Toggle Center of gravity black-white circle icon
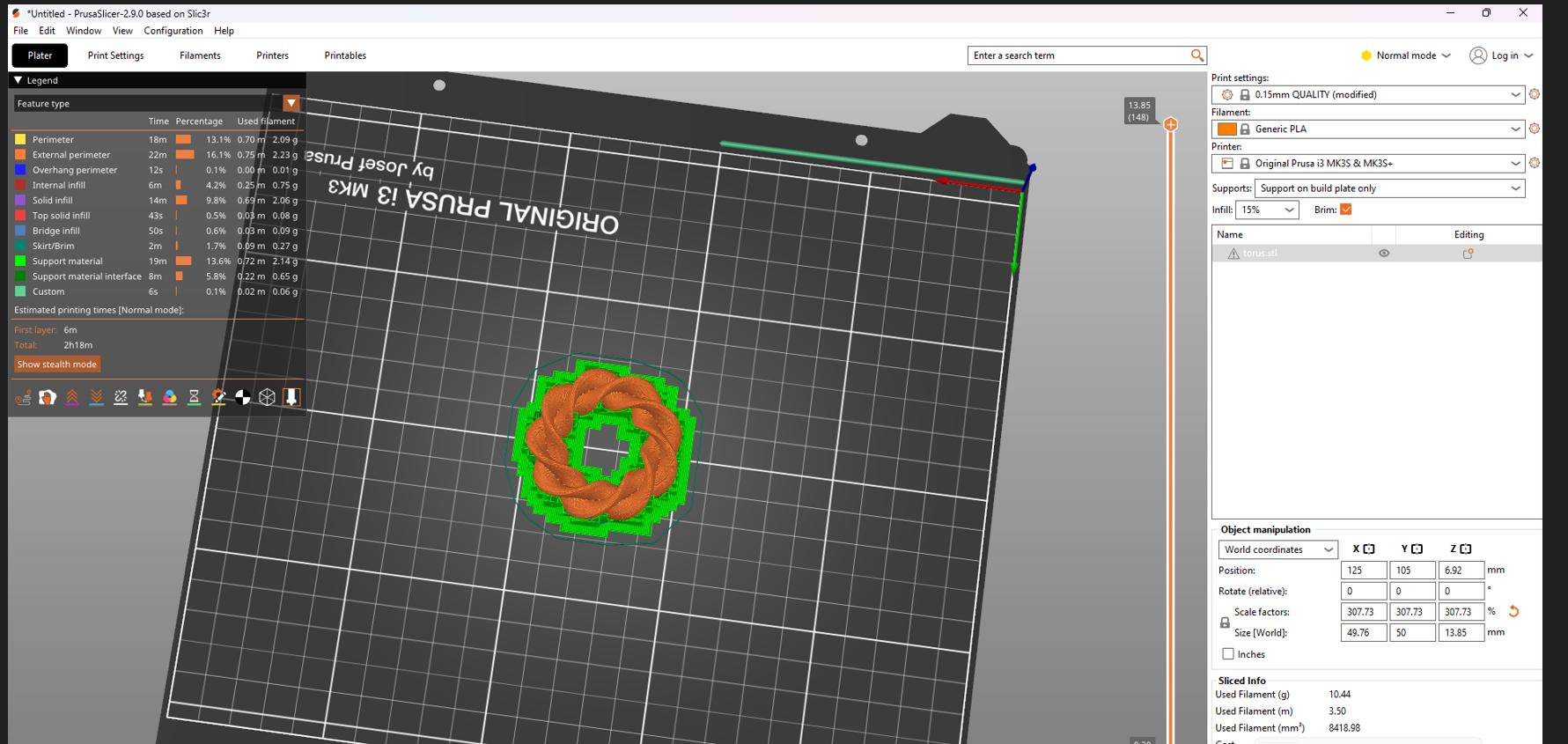This screenshot has width=1568, height=744. click(x=243, y=397)
